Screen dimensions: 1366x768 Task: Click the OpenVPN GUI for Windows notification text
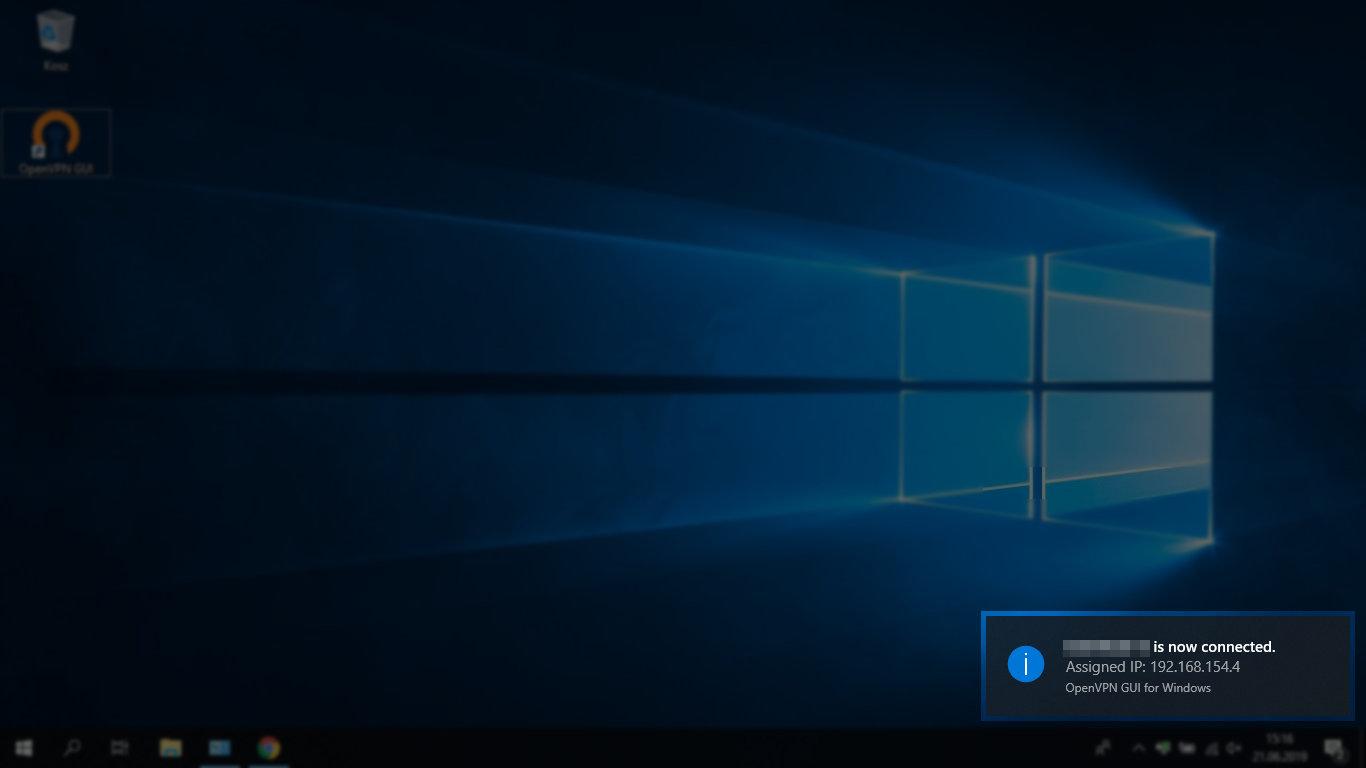(x=1138, y=688)
